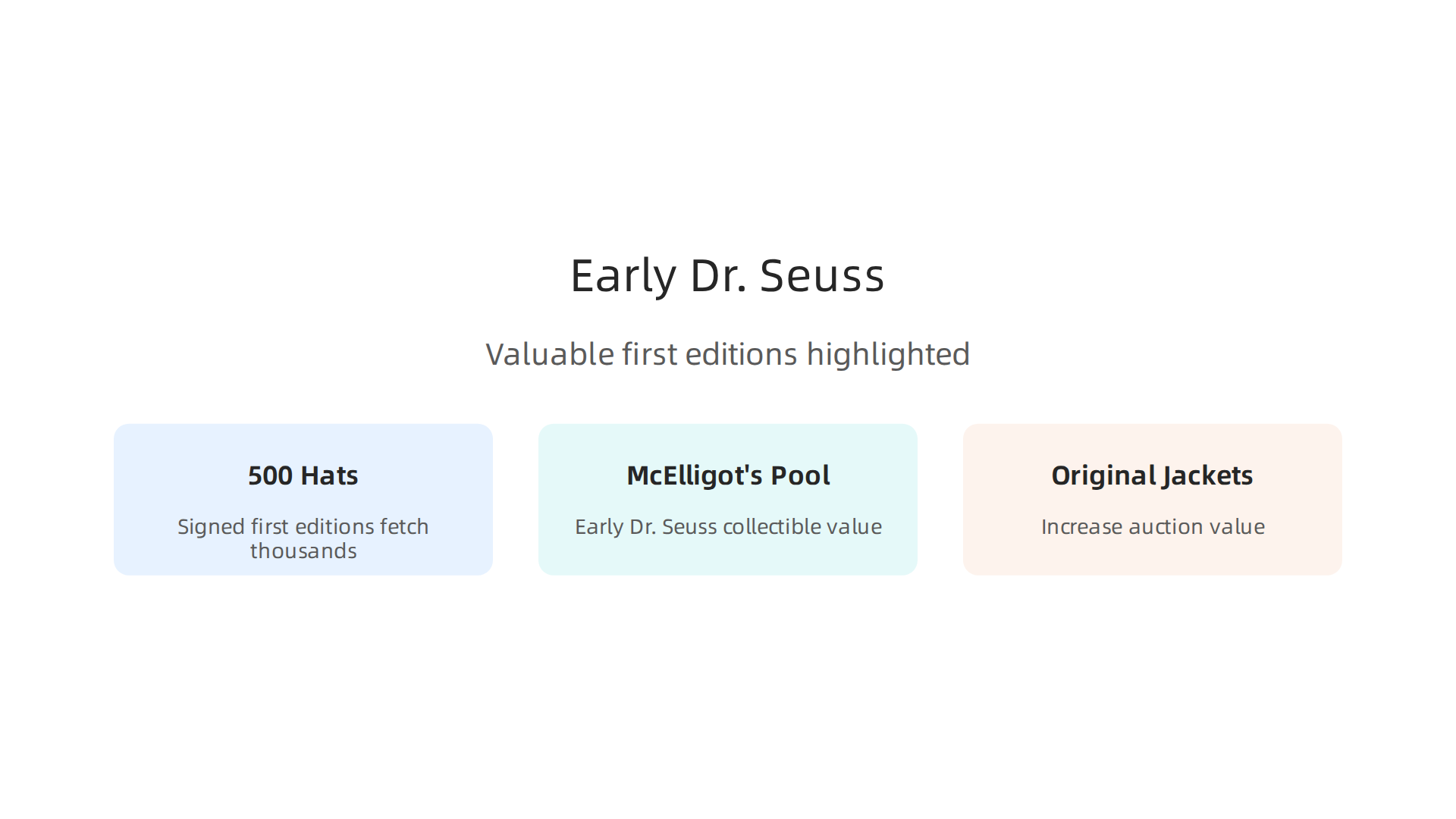
Task: Click the word Pool in middle card
Action: click(800, 475)
